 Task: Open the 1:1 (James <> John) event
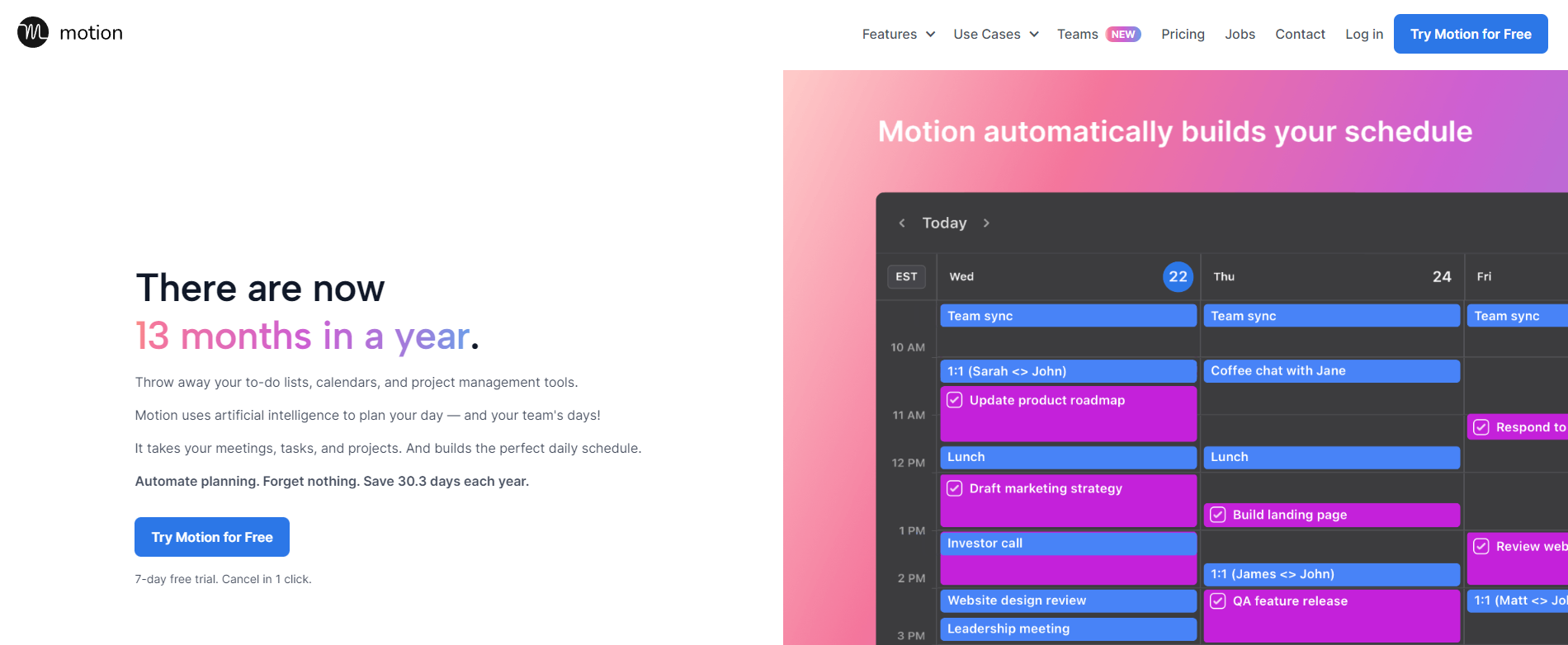point(1331,574)
